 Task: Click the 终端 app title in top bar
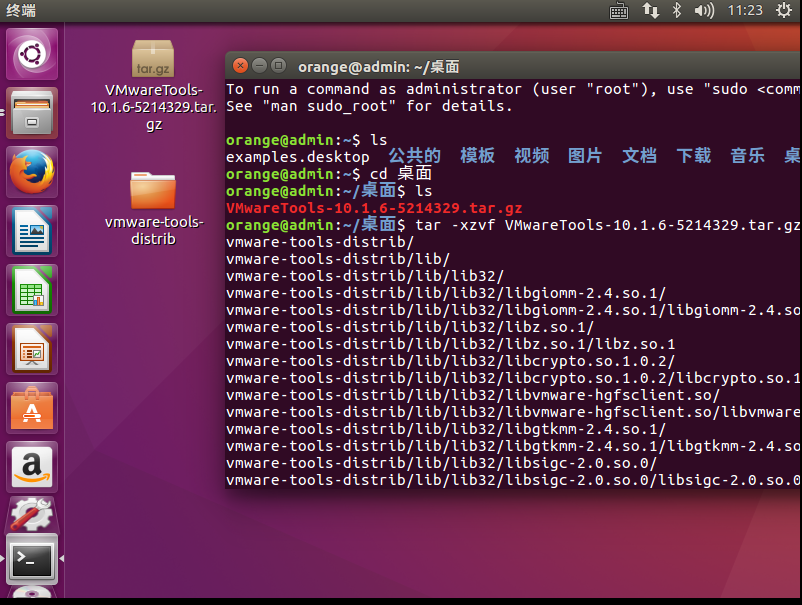(21, 10)
